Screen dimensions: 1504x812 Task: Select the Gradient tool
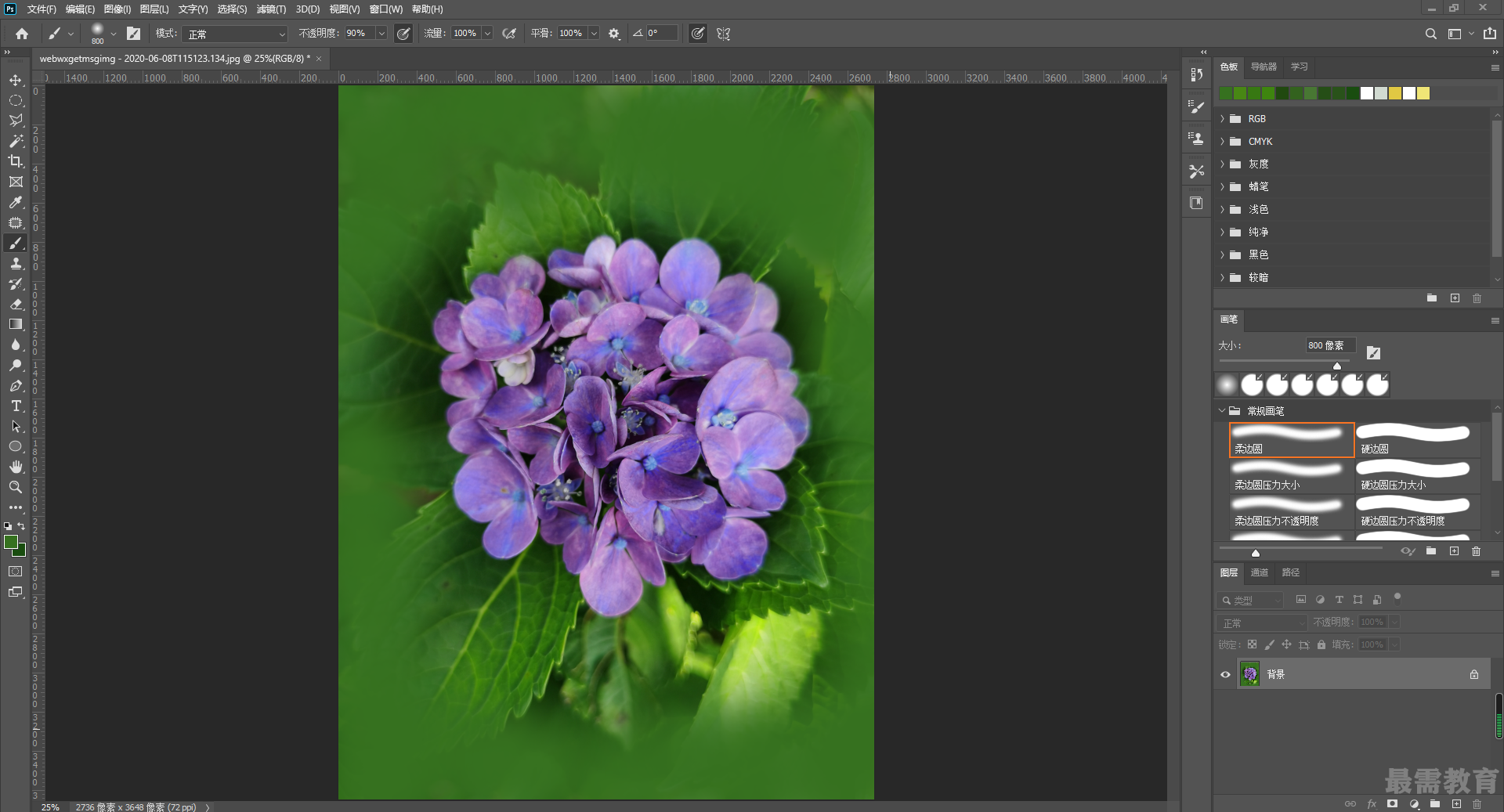16,324
